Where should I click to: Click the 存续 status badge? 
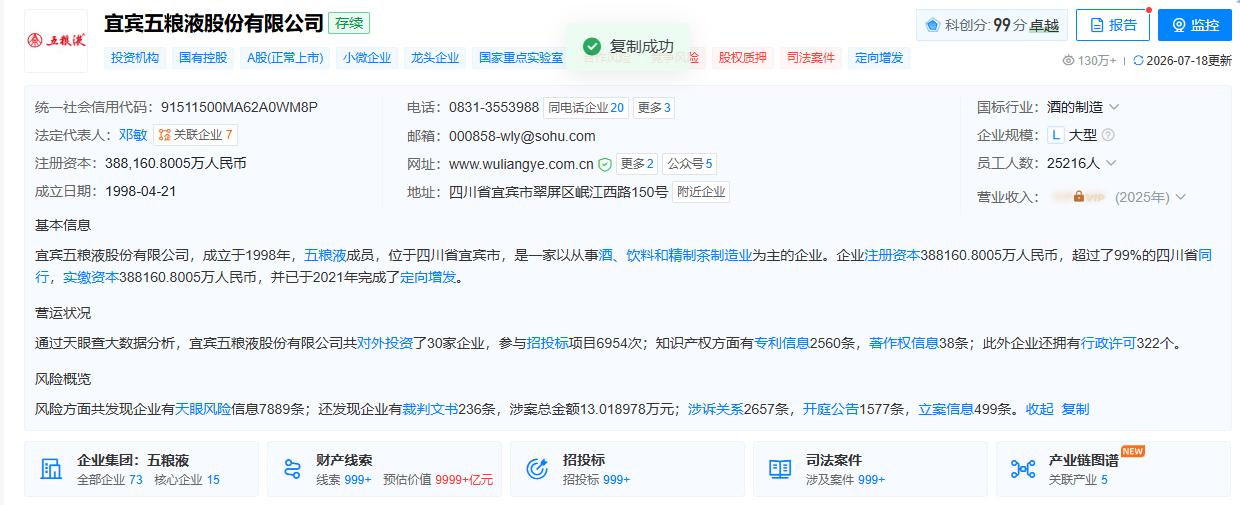(x=349, y=23)
